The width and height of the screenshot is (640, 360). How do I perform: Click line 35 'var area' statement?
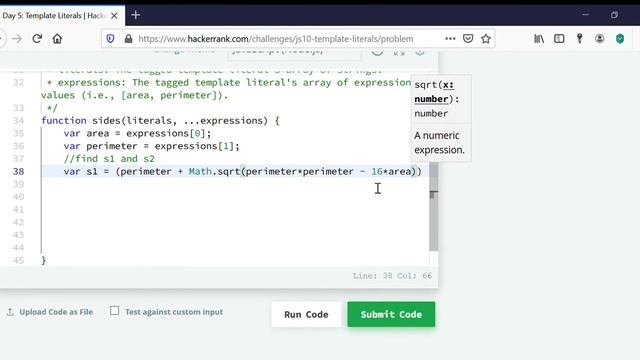pos(137,133)
